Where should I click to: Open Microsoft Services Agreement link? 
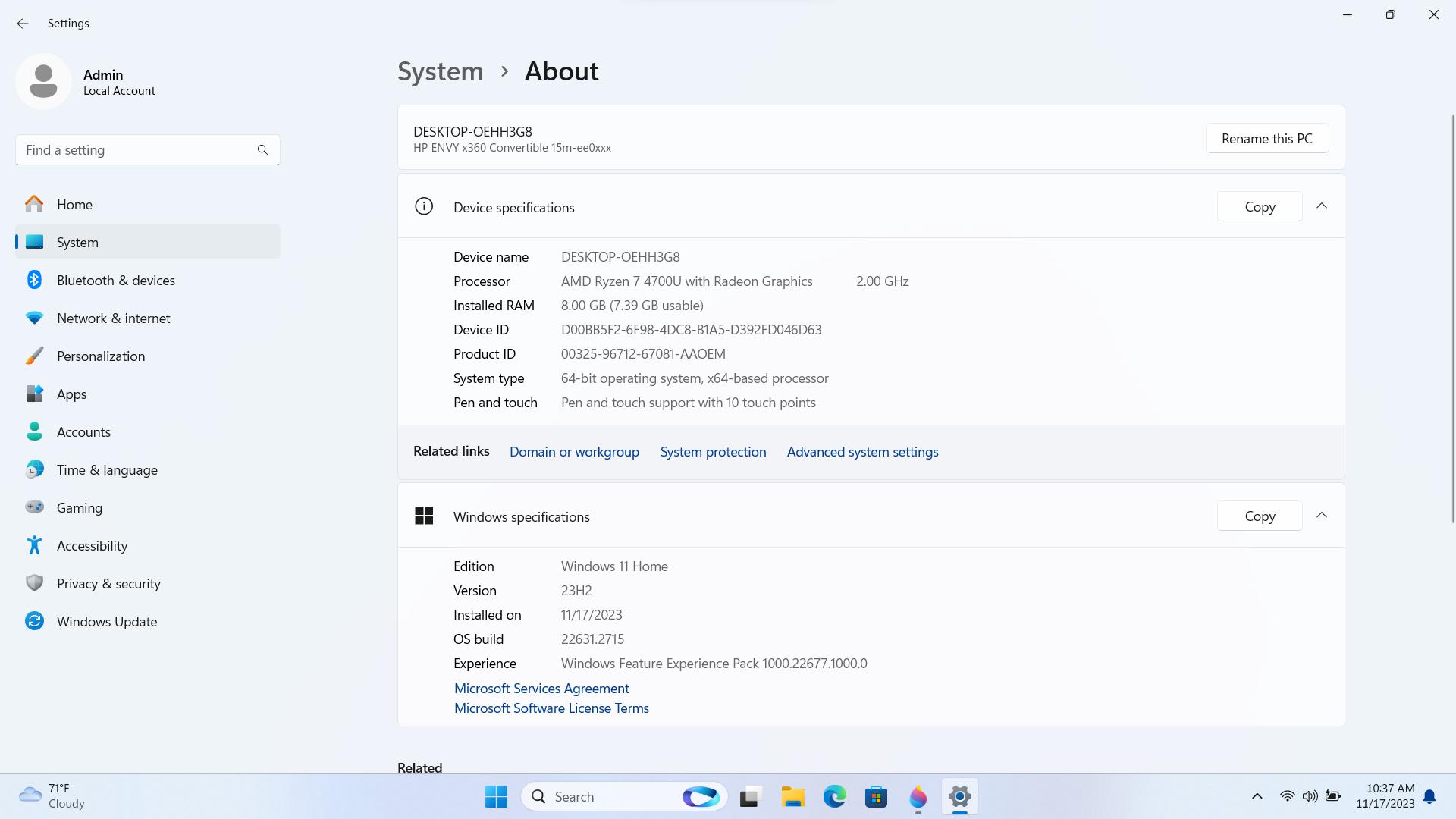click(x=541, y=688)
